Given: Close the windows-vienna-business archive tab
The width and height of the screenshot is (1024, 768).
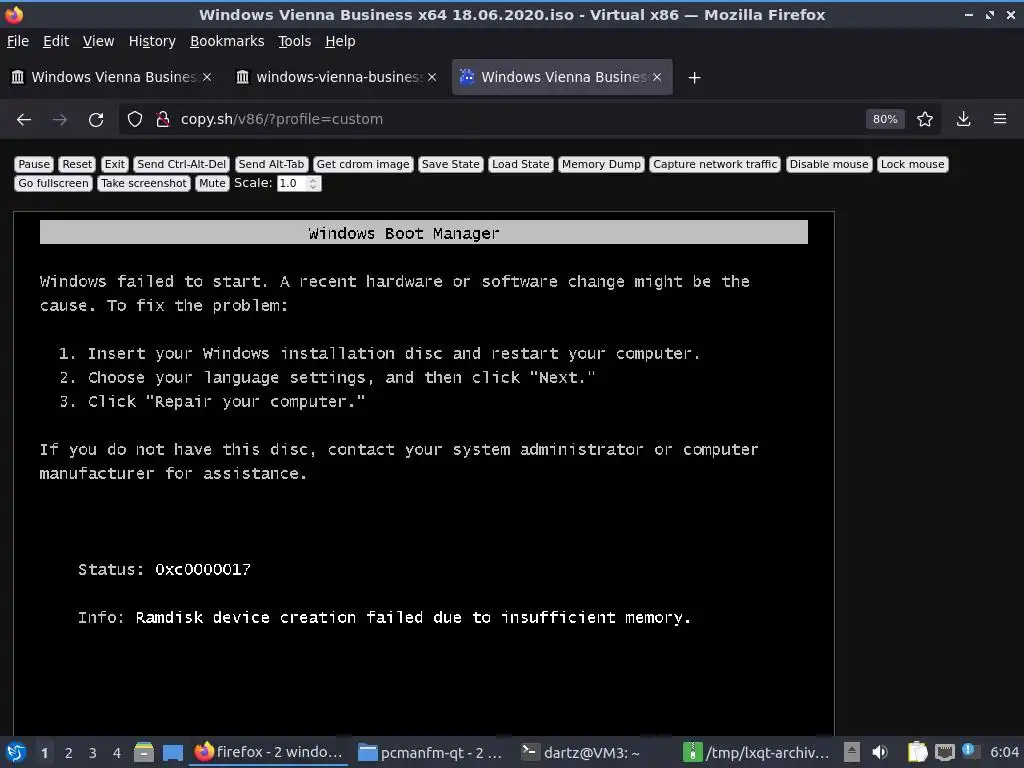Looking at the screenshot, I should click(432, 77).
